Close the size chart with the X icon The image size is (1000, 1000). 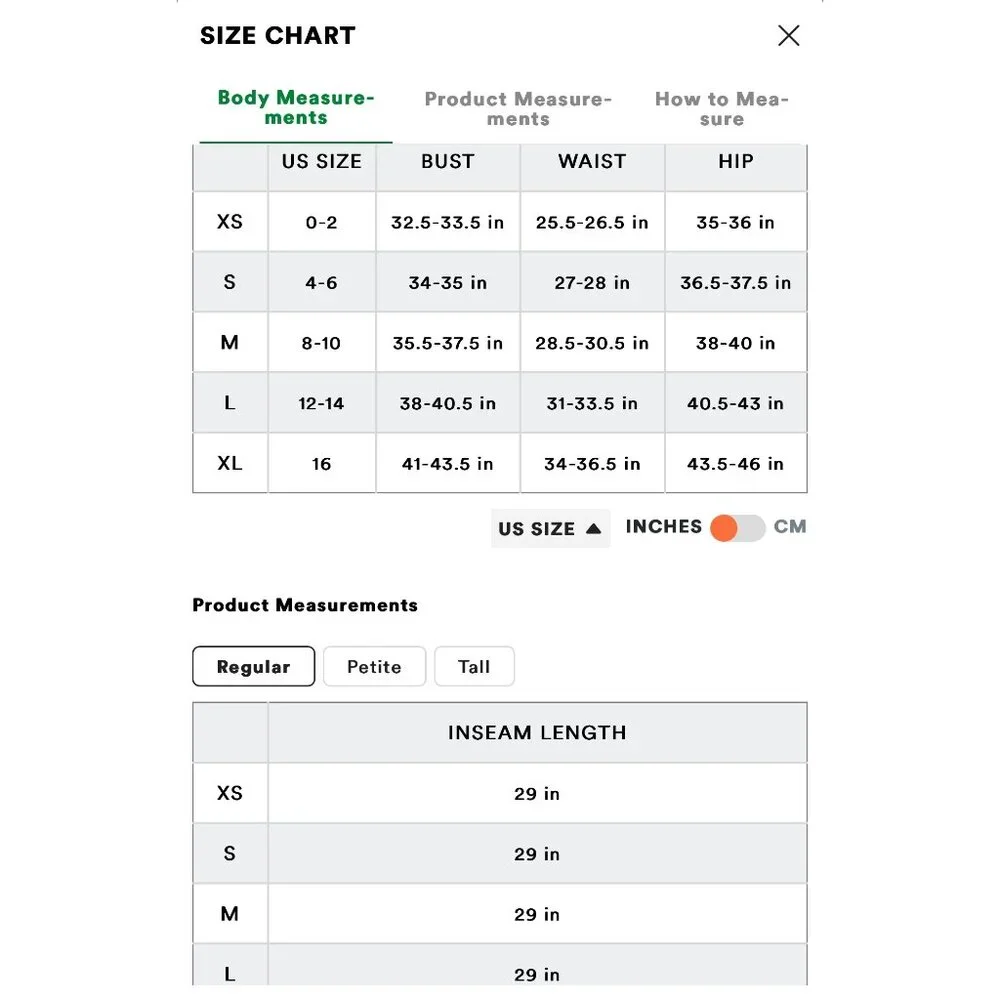(788, 36)
